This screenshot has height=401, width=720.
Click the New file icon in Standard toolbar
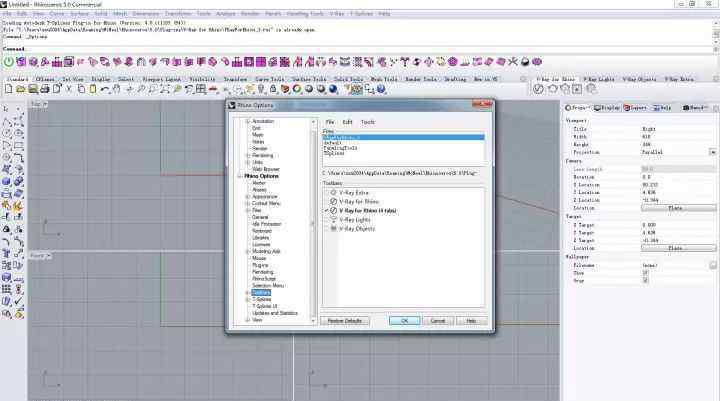[x=8, y=89]
